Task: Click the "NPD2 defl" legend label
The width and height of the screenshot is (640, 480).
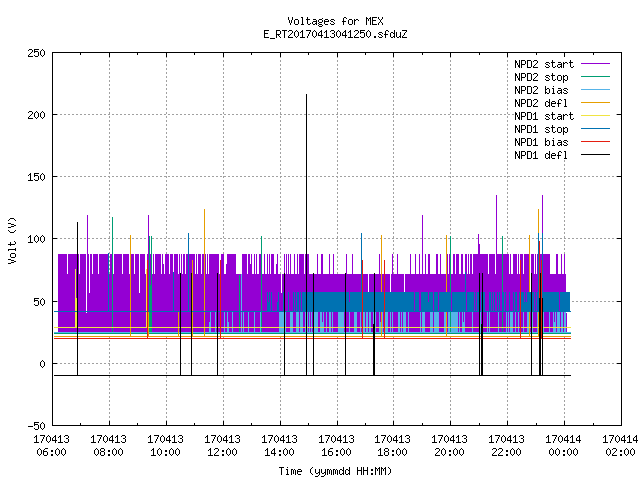Action: (541, 103)
